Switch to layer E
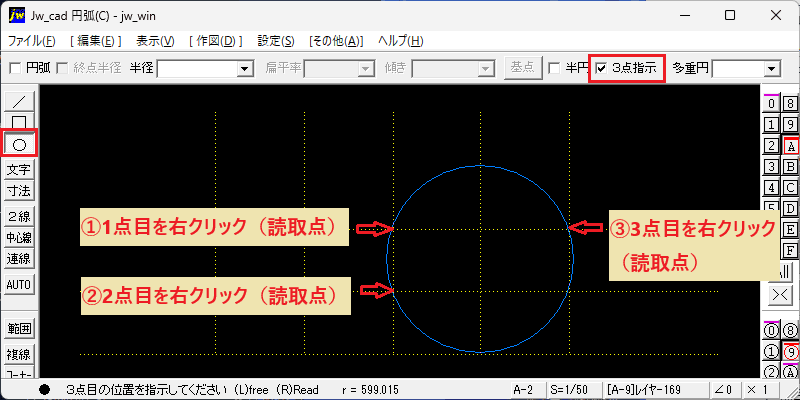The height and width of the screenshot is (400, 800). tap(790, 229)
